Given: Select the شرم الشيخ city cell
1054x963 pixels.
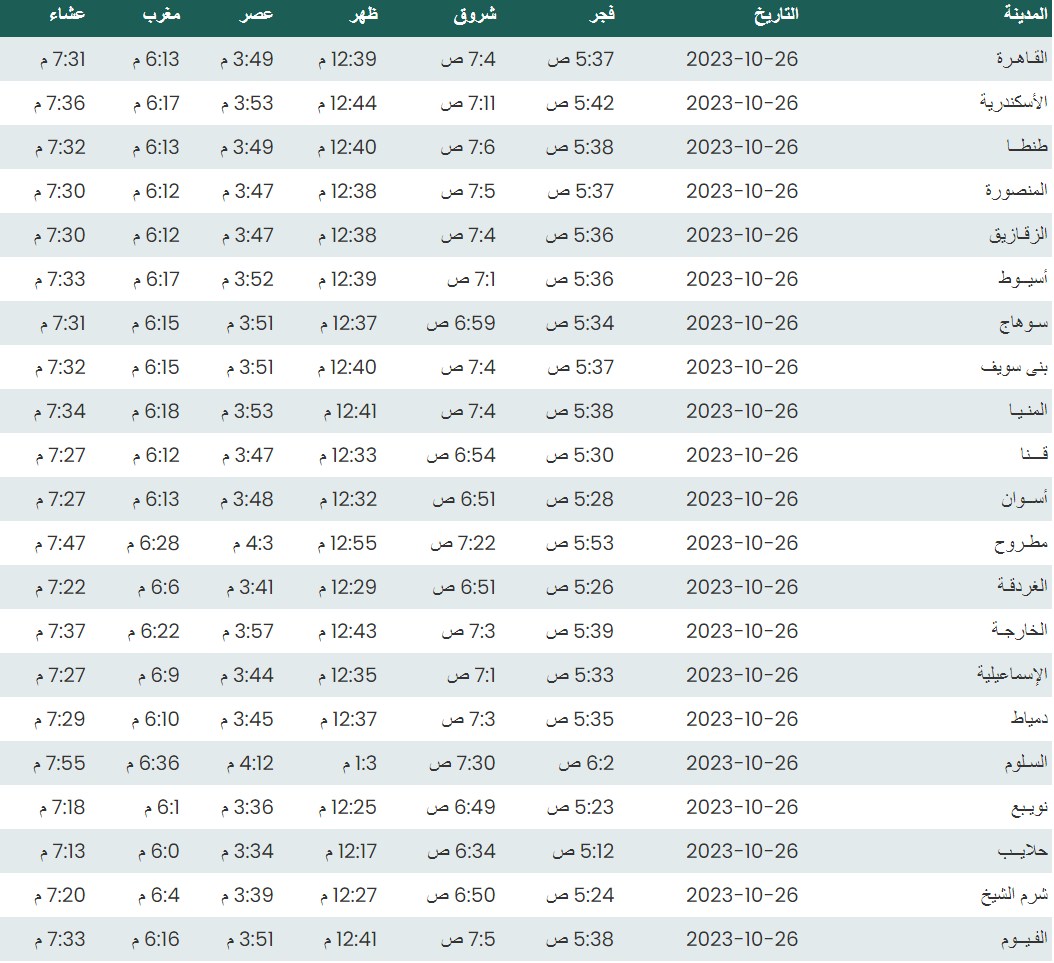Looking at the screenshot, I should pyautogui.click(x=1012, y=895).
